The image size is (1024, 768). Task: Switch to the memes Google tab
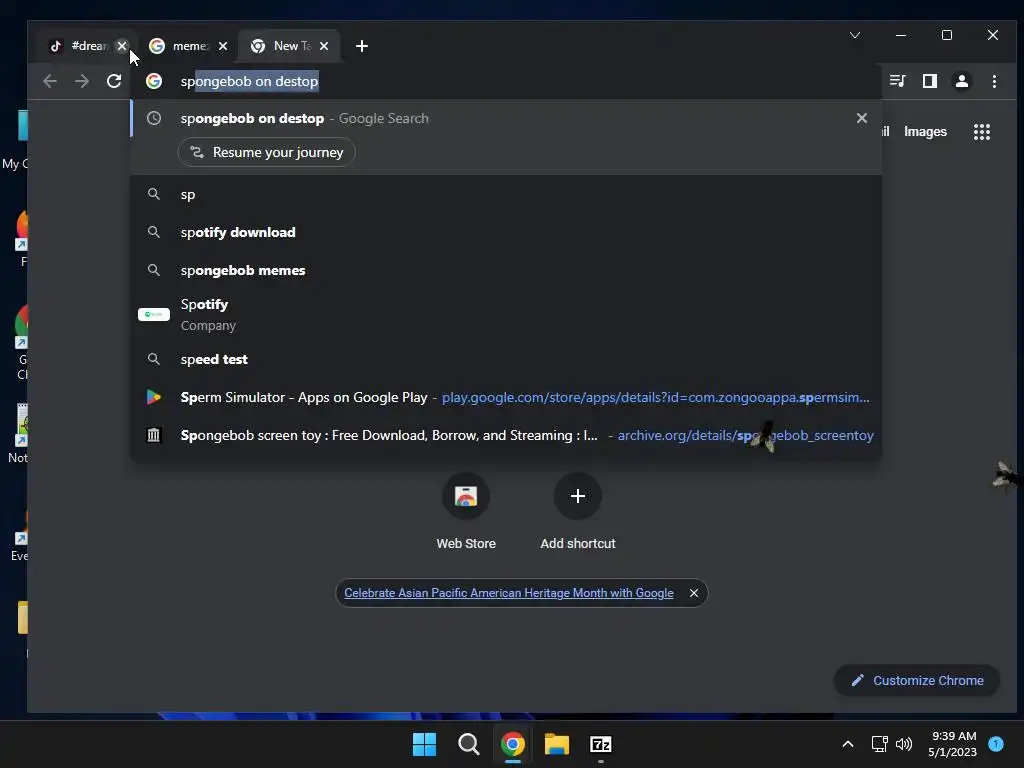[x=187, y=46]
